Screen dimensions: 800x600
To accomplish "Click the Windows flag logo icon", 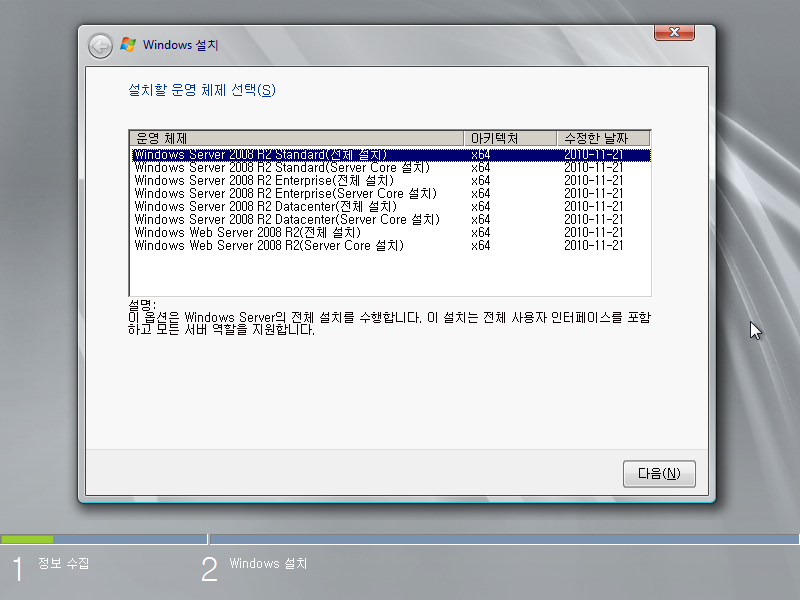I will tap(128, 45).
